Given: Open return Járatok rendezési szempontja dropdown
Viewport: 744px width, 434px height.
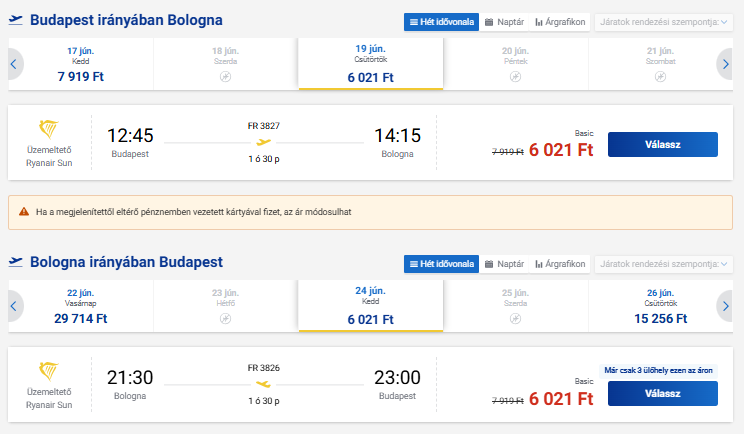Looking at the screenshot, I should click(x=663, y=264).
